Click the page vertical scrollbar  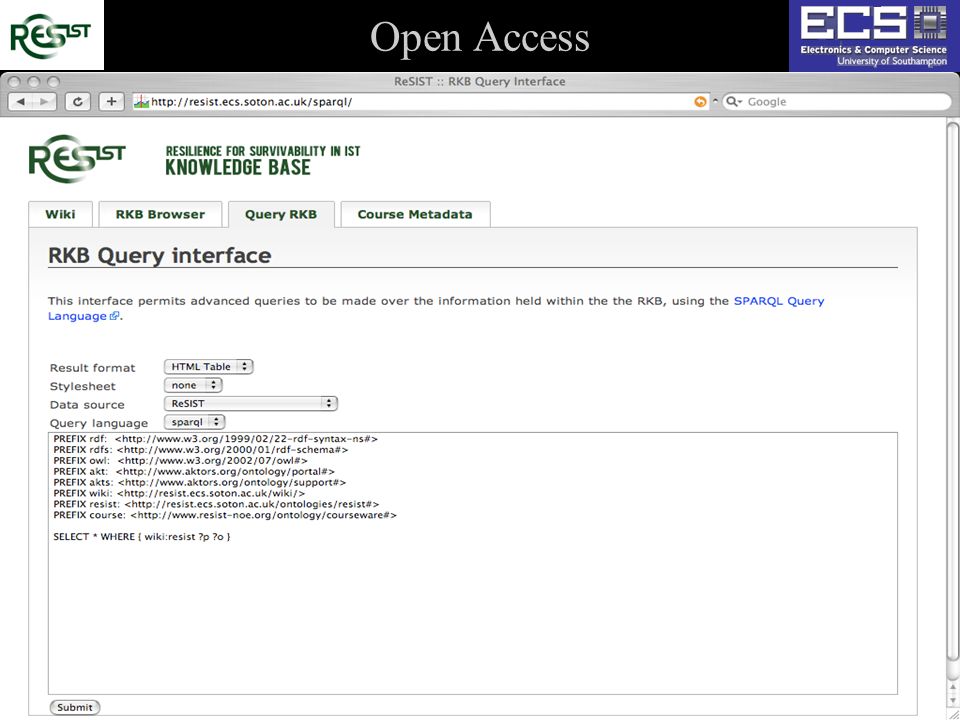click(x=952, y=392)
